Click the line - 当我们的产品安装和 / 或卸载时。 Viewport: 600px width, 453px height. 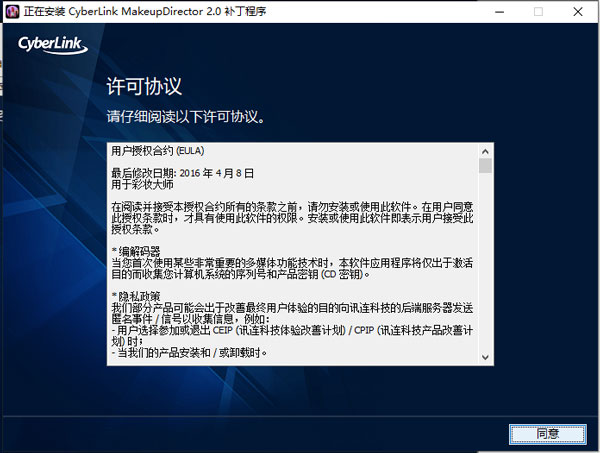[189, 352]
